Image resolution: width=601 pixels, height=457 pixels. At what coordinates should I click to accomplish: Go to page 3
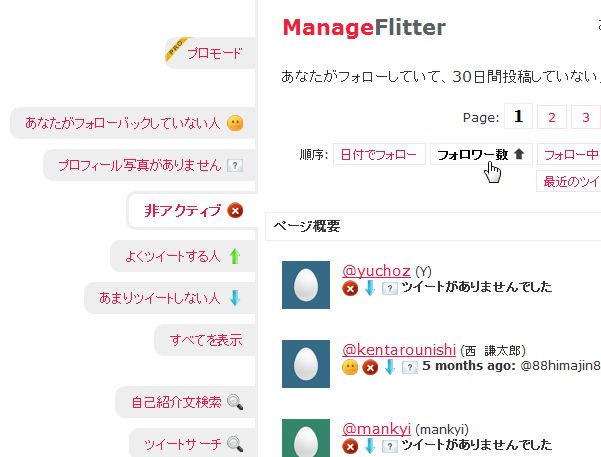click(x=586, y=117)
